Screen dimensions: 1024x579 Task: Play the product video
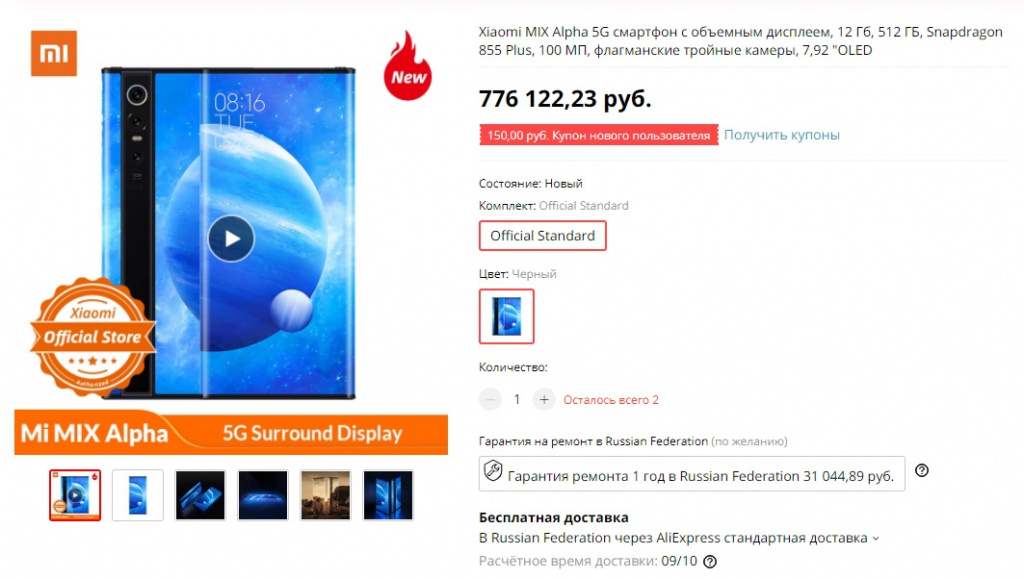231,239
